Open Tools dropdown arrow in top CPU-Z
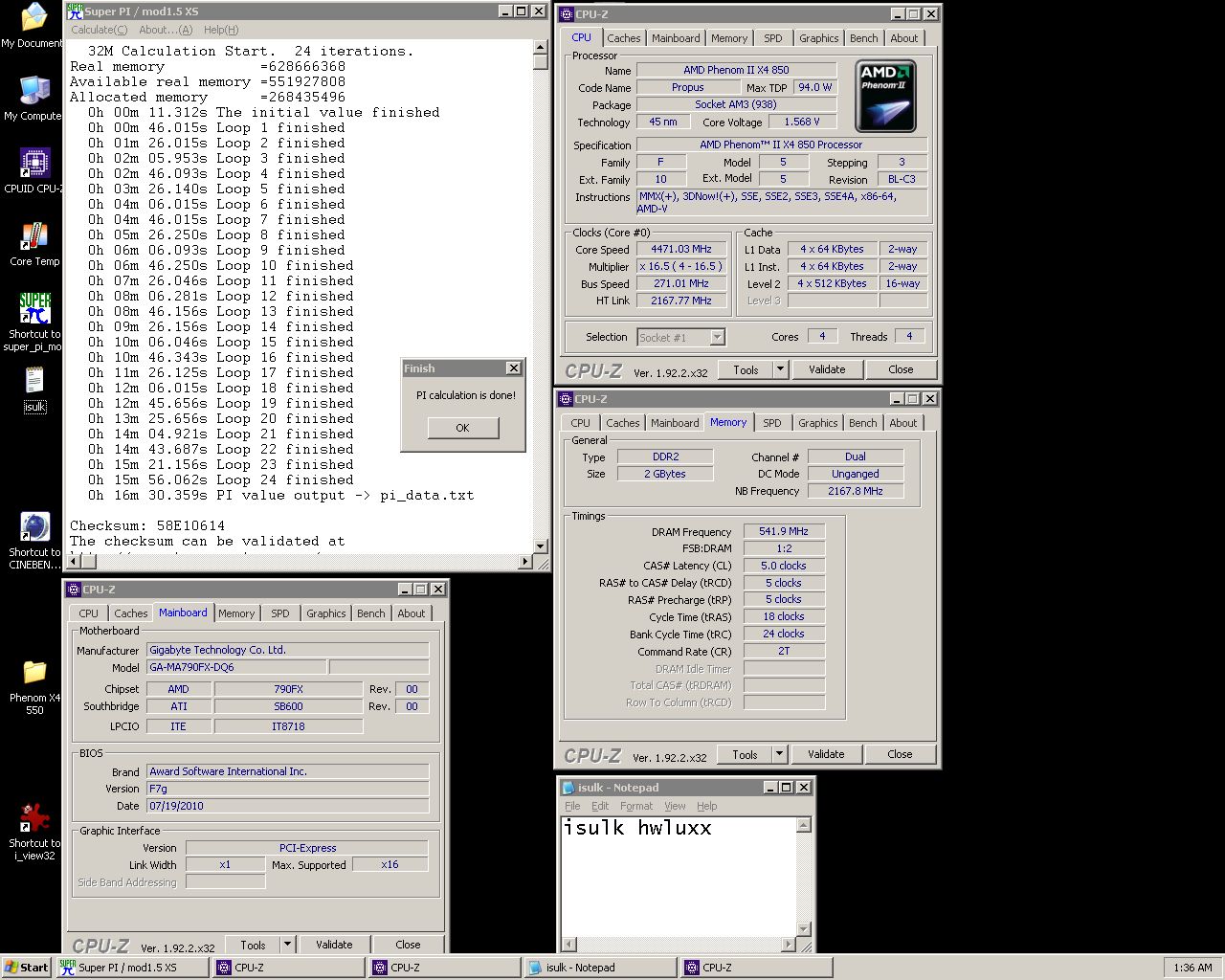This screenshot has height=980, width=1225. point(780,369)
